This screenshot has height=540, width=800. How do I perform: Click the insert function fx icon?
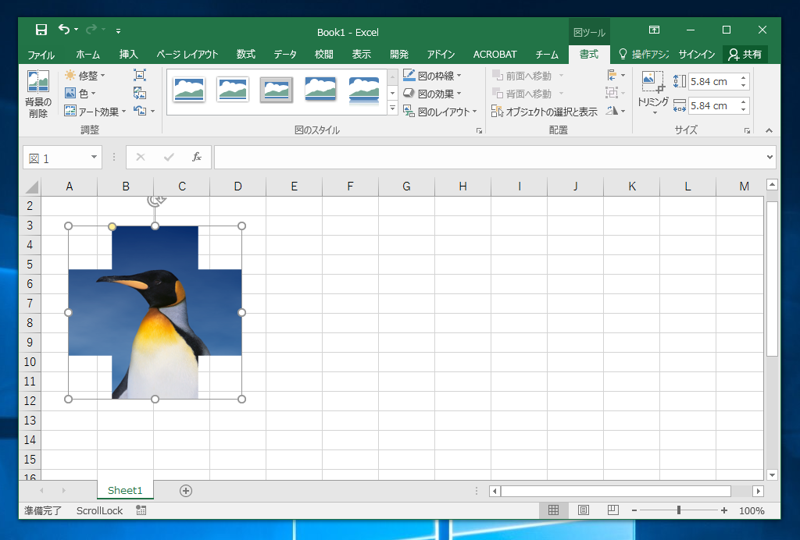[196, 157]
